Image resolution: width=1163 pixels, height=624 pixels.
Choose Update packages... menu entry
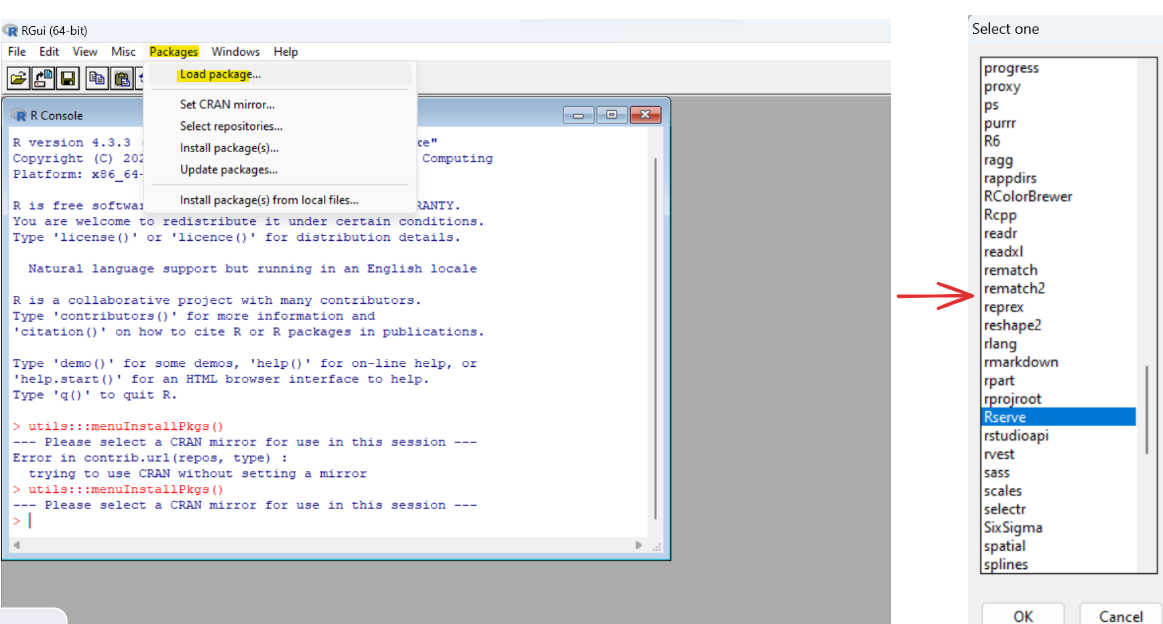280,170
